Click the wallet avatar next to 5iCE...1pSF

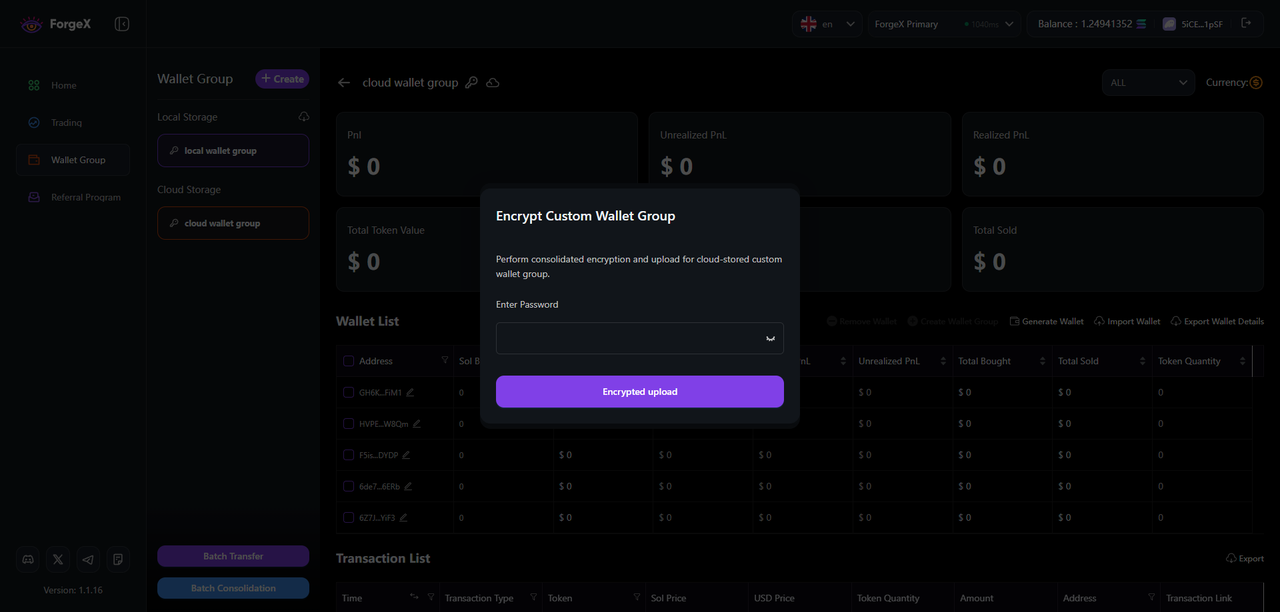pyautogui.click(x=1169, y=24)
